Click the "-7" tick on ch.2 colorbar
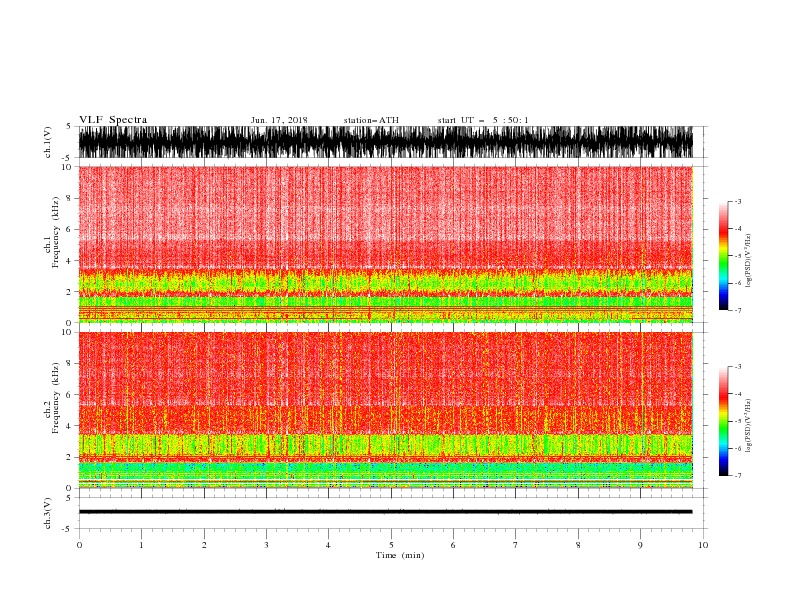This screenshot has width=792, height=612. tap(737, 476)
